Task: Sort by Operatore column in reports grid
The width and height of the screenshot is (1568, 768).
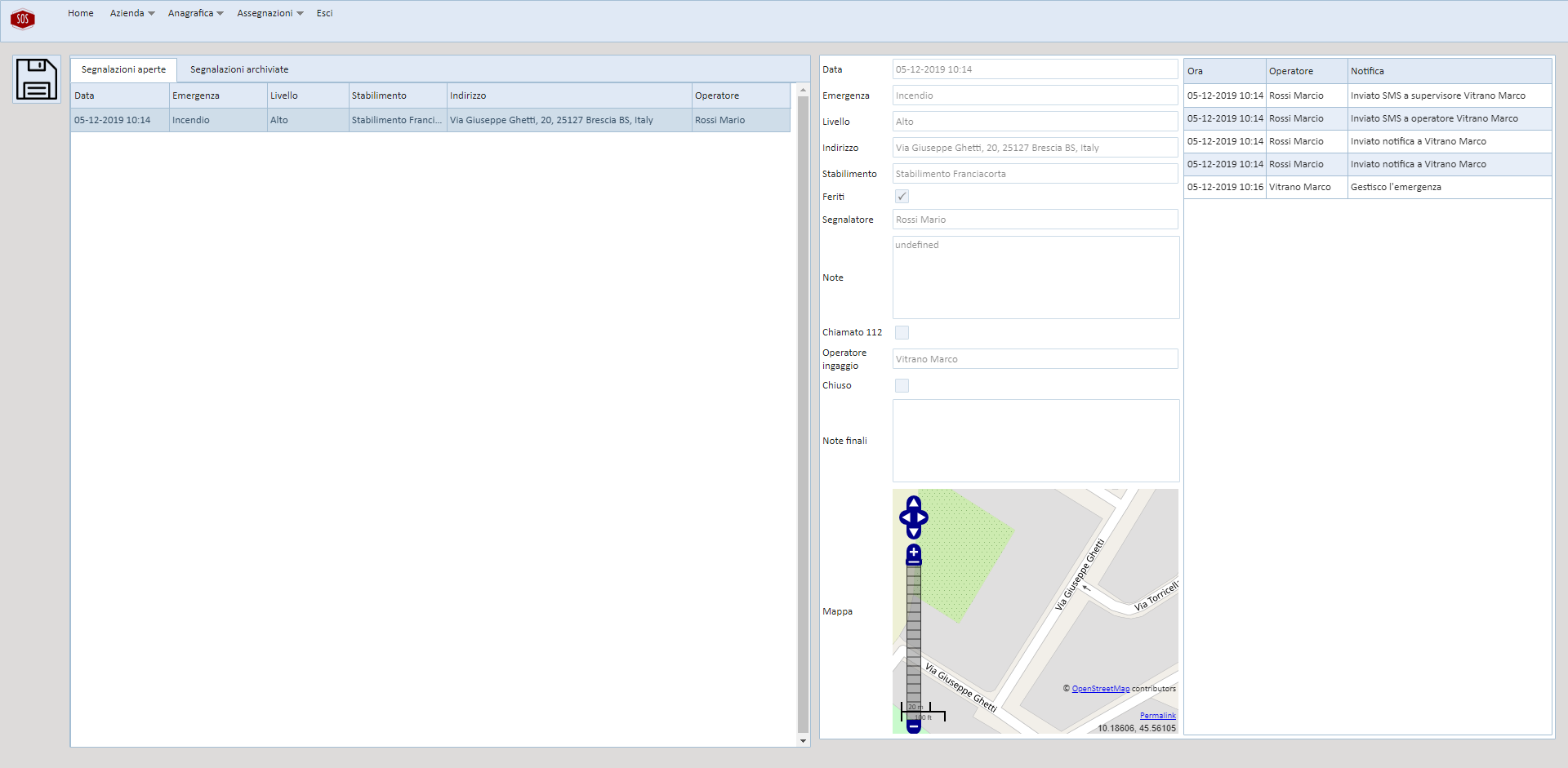Action: point(741,95)
